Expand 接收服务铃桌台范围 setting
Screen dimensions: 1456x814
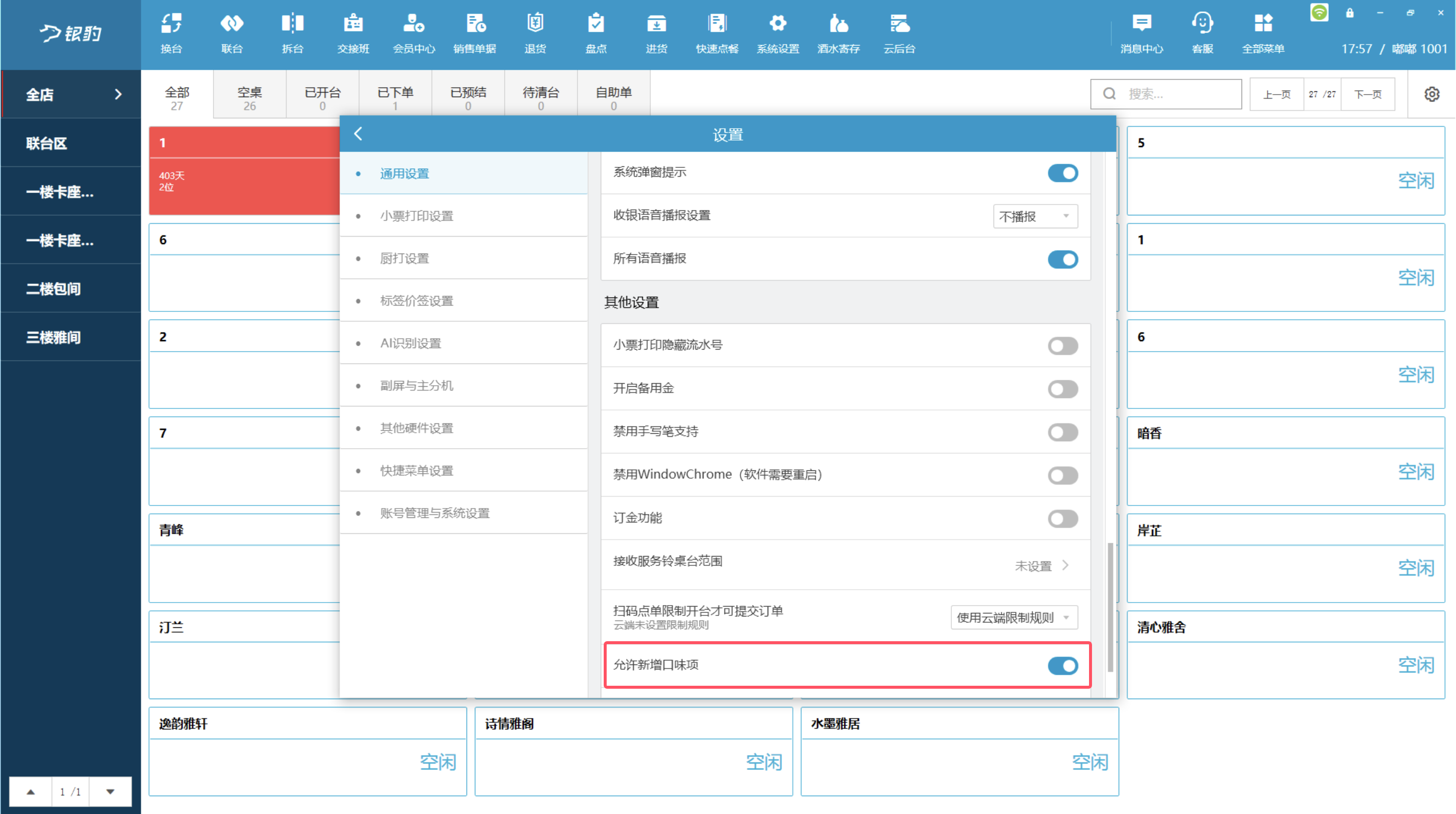(1041, 565)
